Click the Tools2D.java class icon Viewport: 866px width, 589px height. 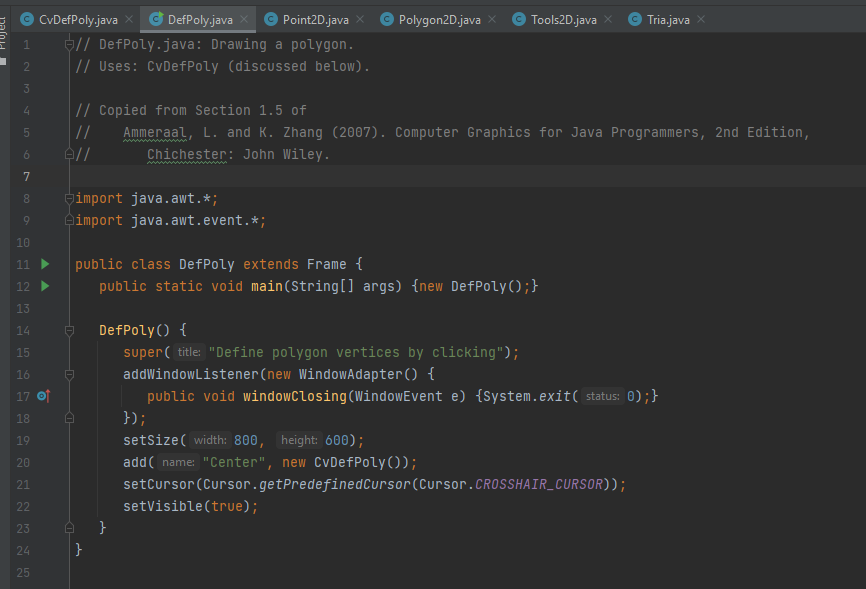[519, 19]
